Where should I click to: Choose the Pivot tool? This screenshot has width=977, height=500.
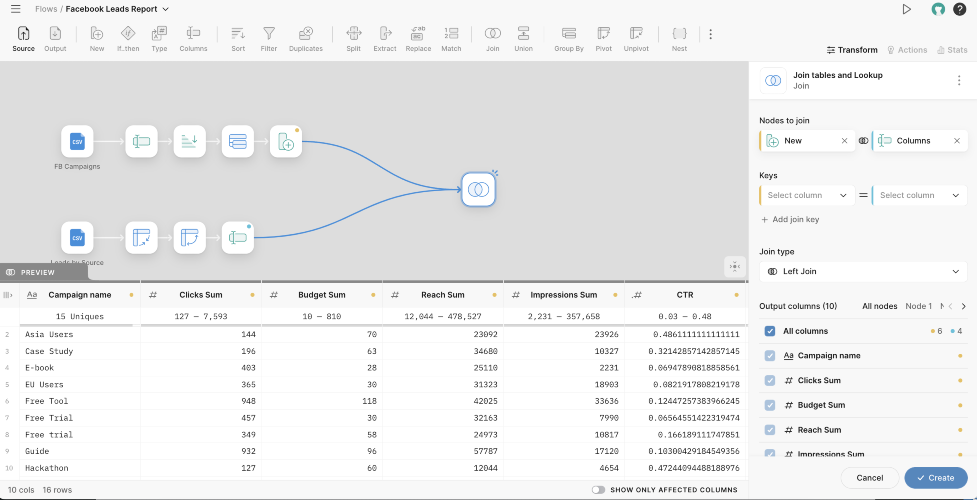[603, 39]
